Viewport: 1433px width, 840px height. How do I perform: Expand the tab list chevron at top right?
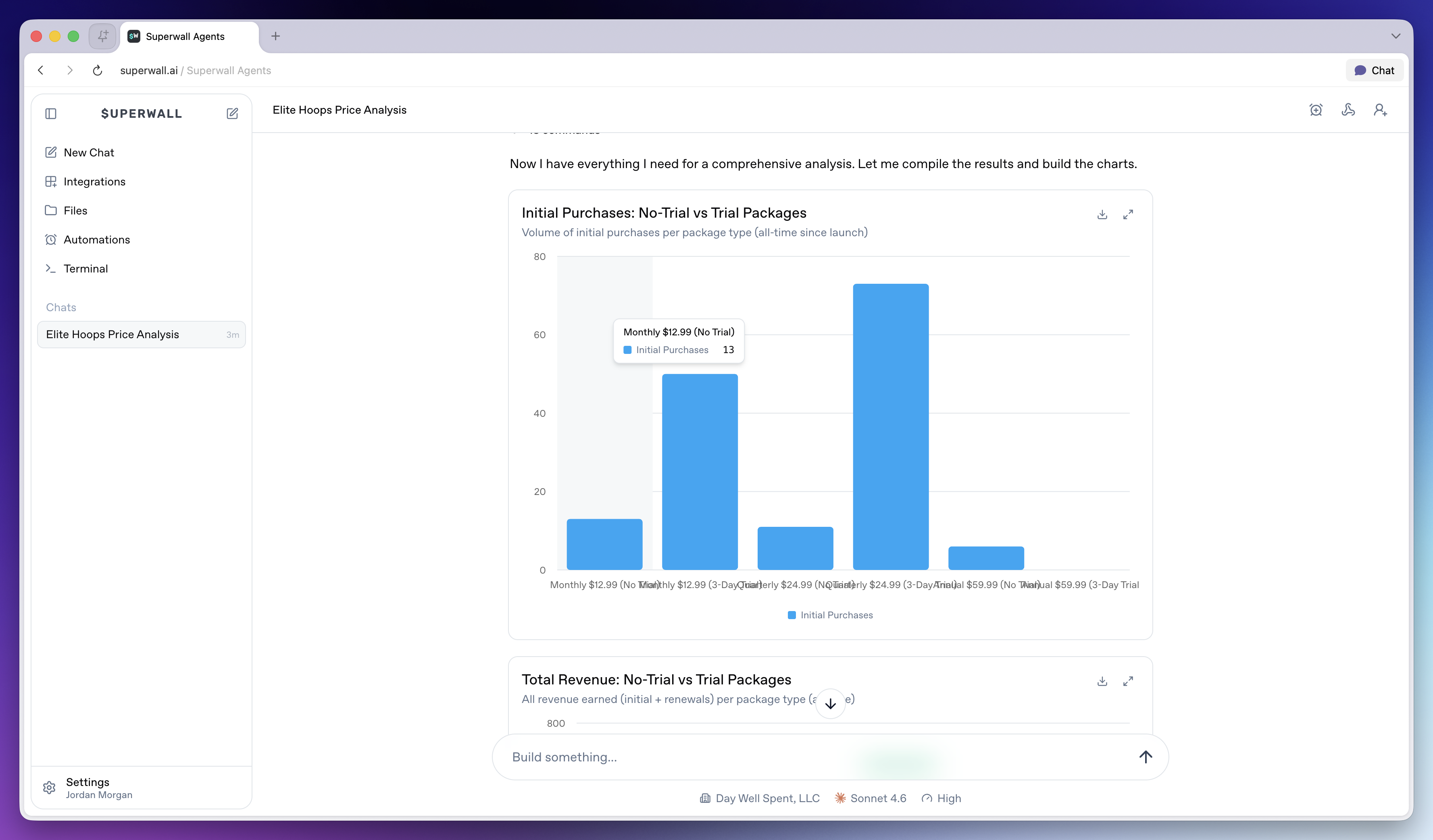1396,36
